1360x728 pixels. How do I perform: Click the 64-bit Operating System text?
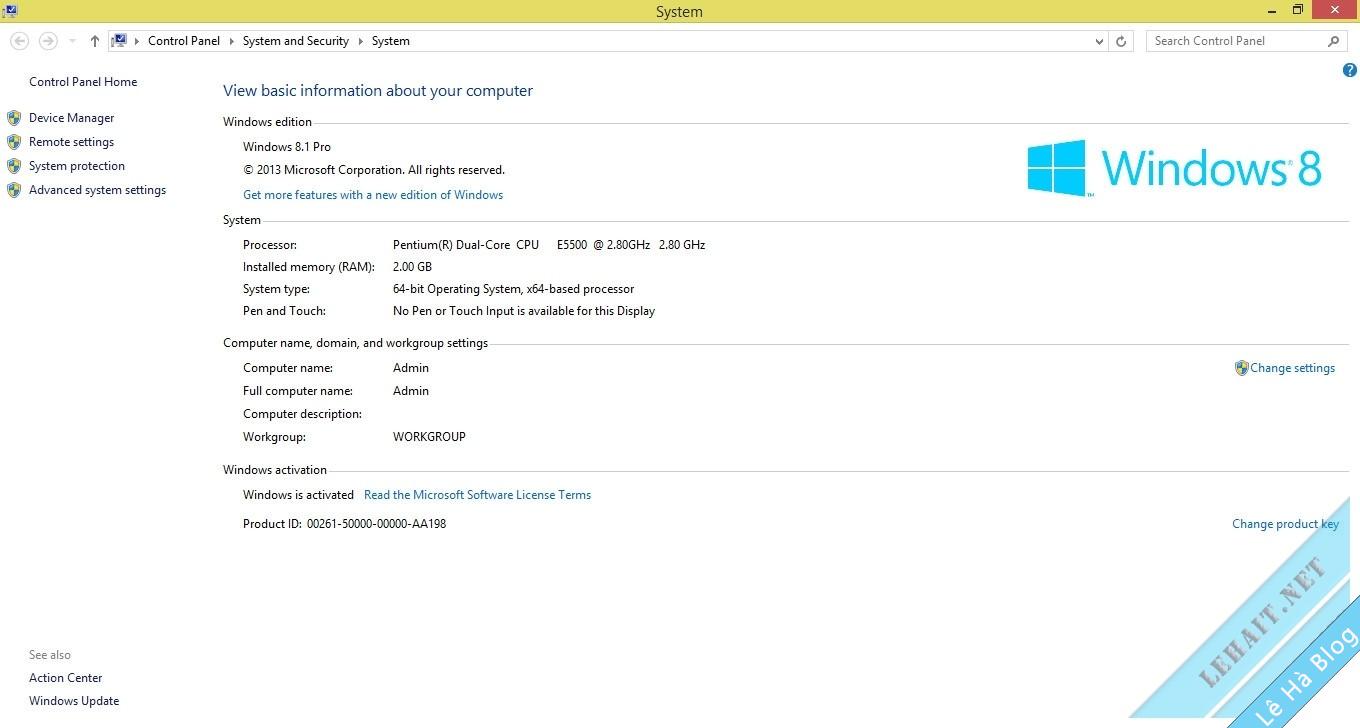513,289
